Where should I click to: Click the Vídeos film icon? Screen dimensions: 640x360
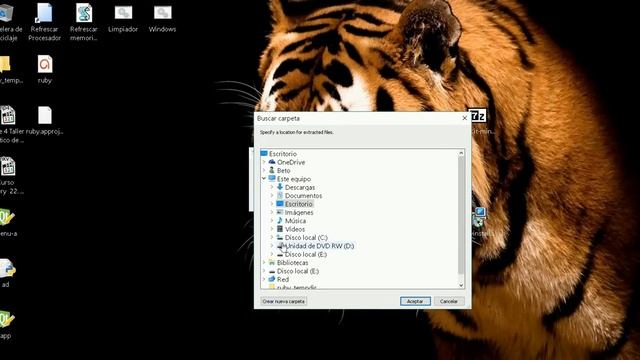pyautogui.click(x=280, y=229)
